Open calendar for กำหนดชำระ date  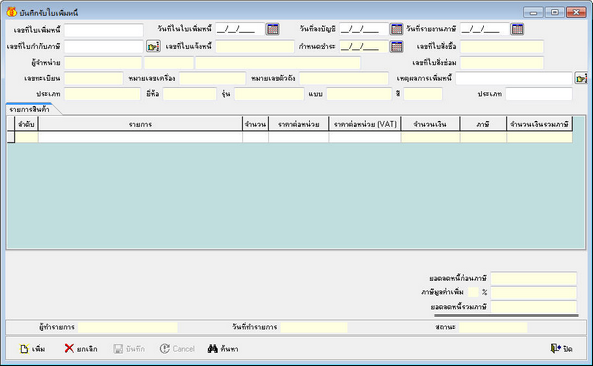pos(396,47)
